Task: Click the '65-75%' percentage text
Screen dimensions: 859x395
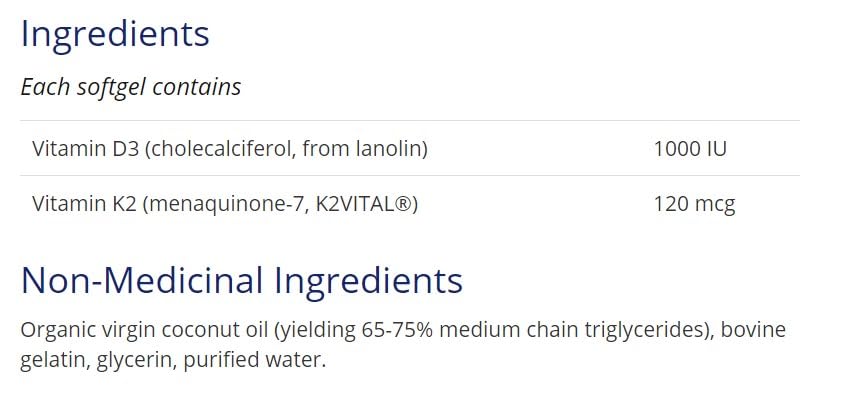Action: (x=398, y=330)
